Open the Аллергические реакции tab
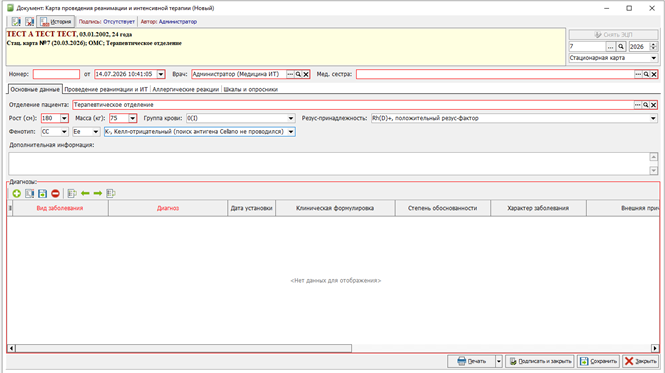 tap(185, 90)
